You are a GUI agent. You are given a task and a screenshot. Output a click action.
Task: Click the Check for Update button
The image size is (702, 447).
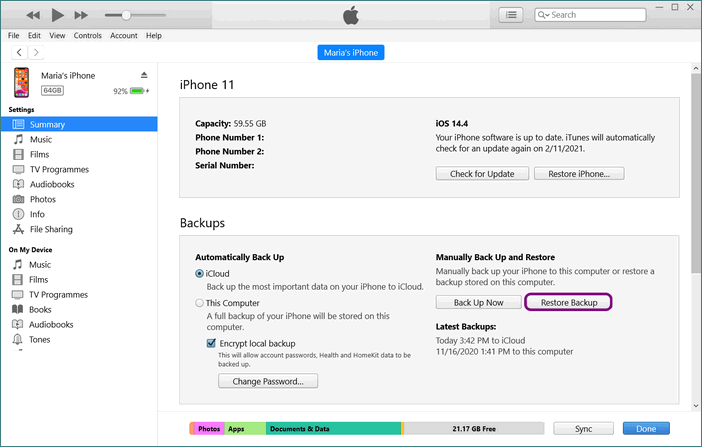click(x=482, y=174)
